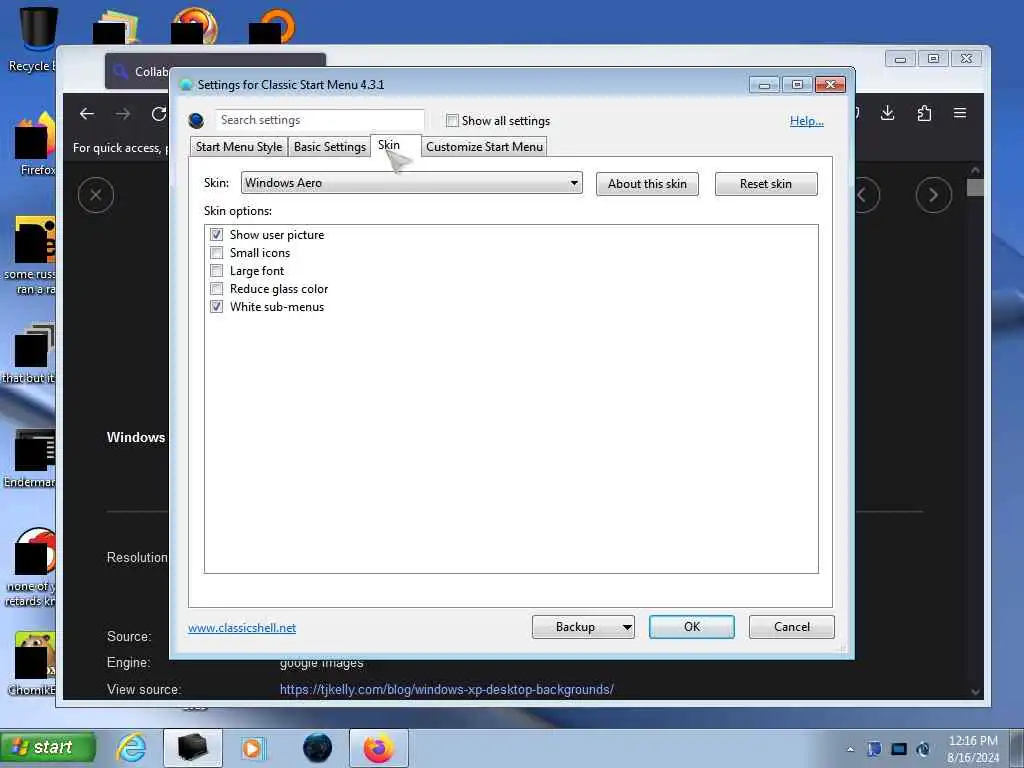The image size is (1024, 768).
Task: Confirm settings with the OK button
Action: [692, 627]
